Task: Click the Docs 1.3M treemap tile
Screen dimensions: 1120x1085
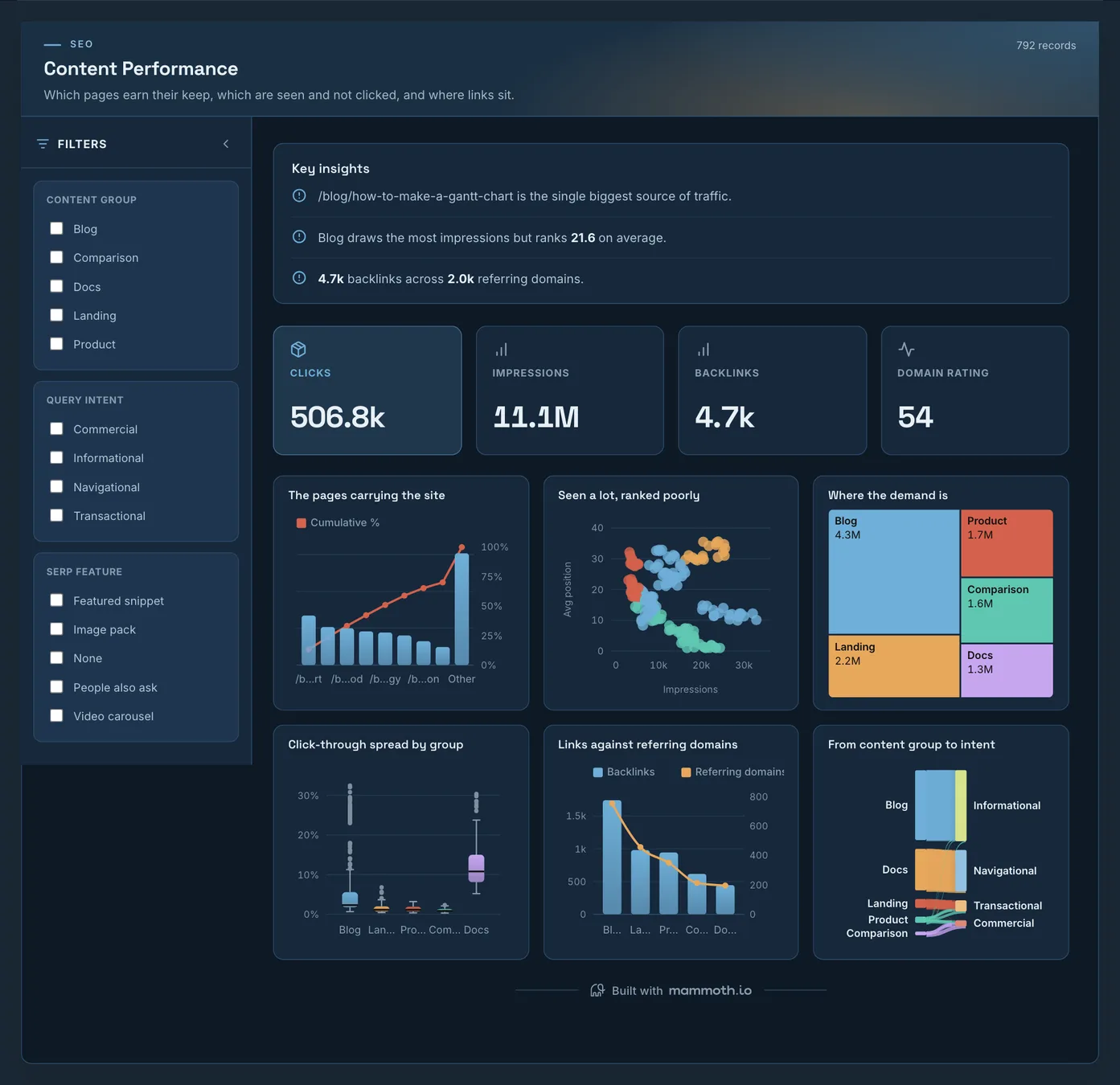Action: (1007, 670)
